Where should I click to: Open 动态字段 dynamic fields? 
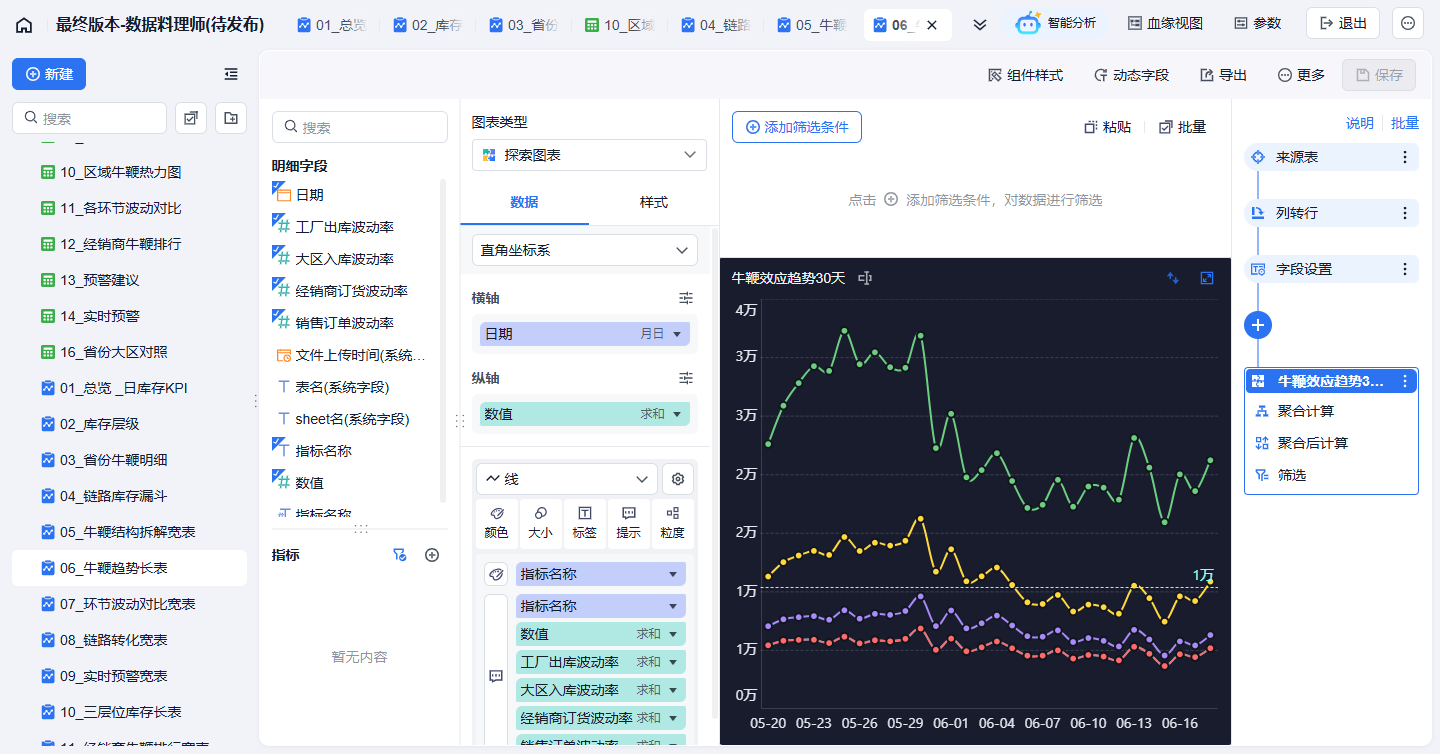click(x=1131, y=75)
